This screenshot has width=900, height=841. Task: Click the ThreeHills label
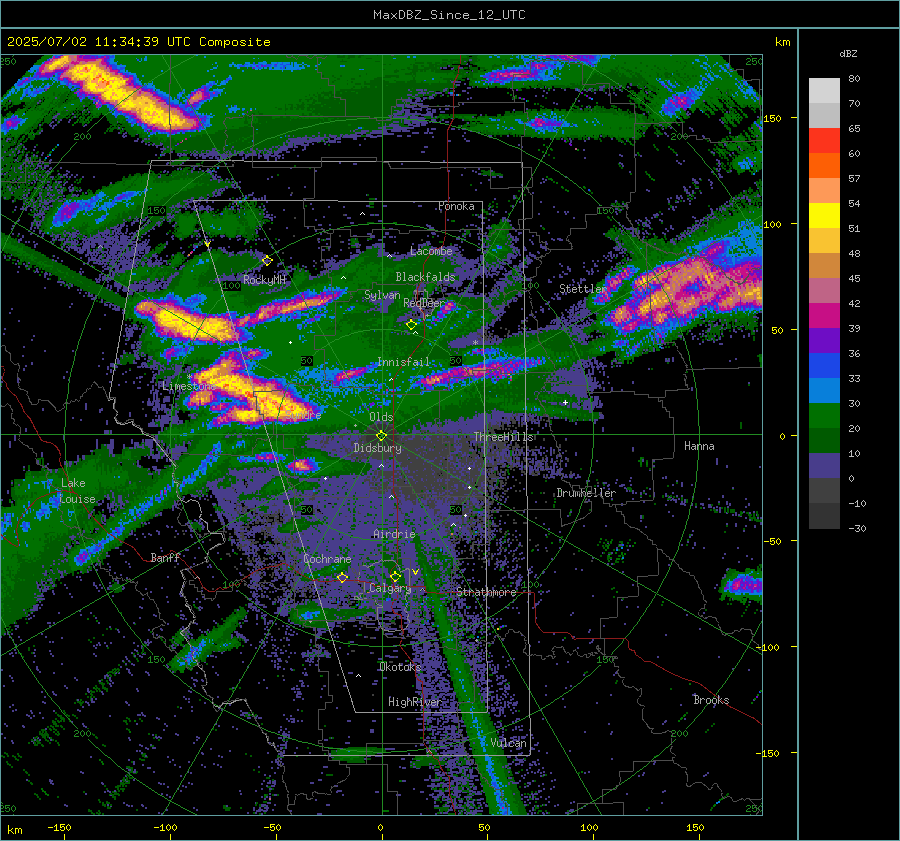point(503,437)
